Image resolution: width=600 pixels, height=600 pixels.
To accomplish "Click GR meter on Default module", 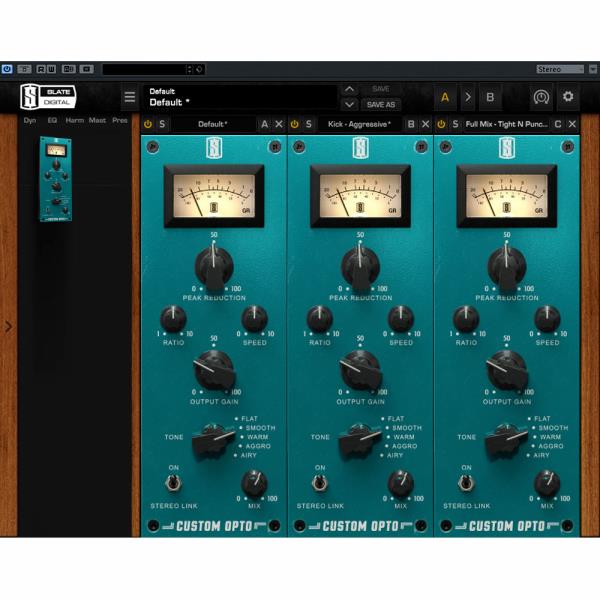I will 214,196.
